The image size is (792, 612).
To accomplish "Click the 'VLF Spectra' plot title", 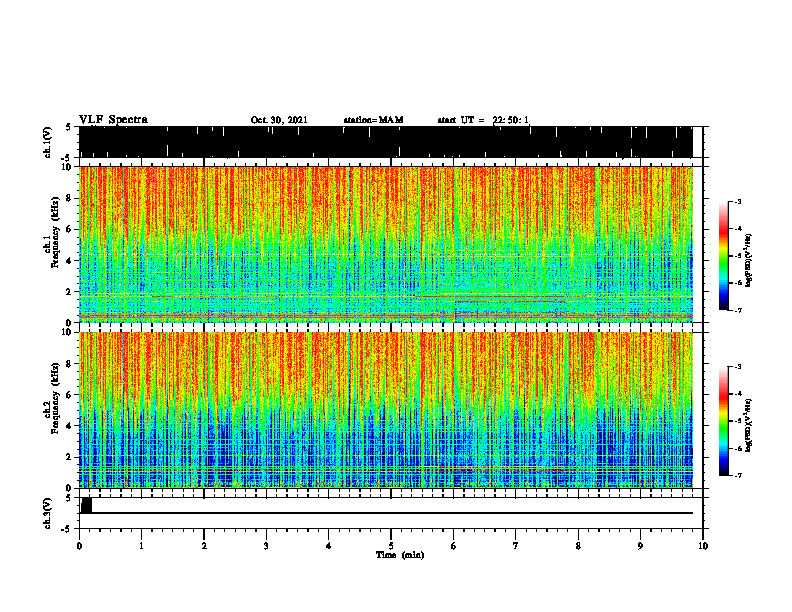I will click(x=113, y=119).
